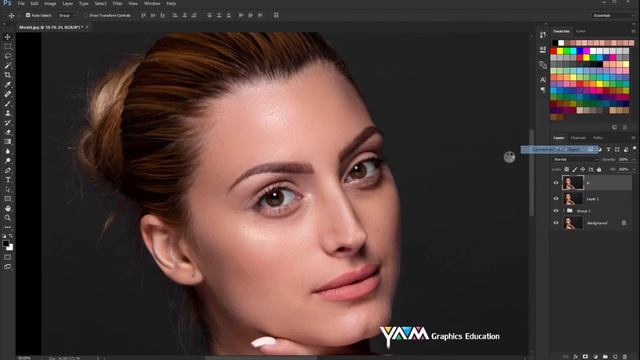The width and height of the screenshot is (640, 360).
Task: Select the Healing Brush tool
Action: coord(8,94)
